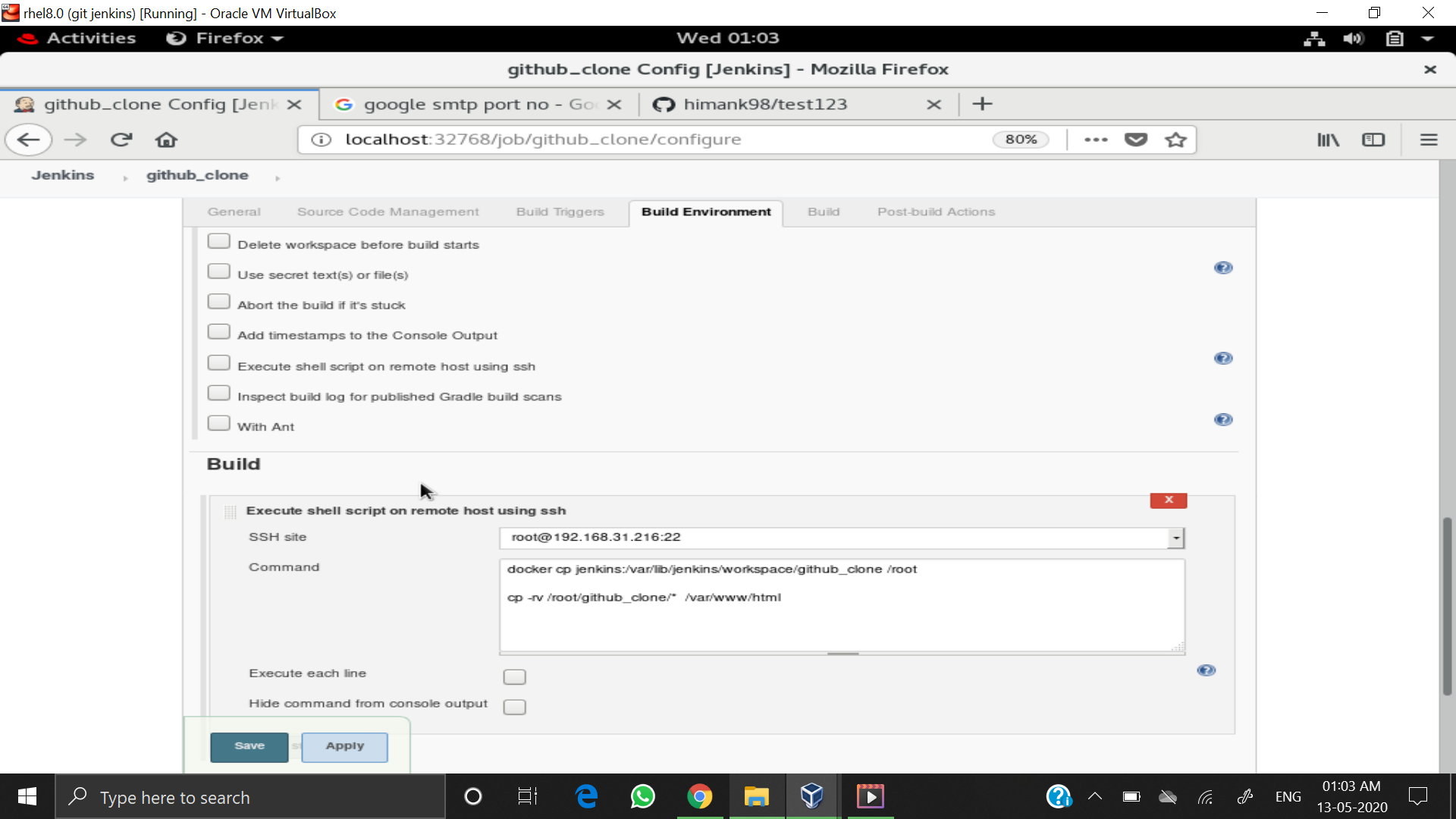This screenshot has height=819, width=1456.
Task: Open the page actions menu with three dots
Action: pyautogui.click(x=1096, y=140)
